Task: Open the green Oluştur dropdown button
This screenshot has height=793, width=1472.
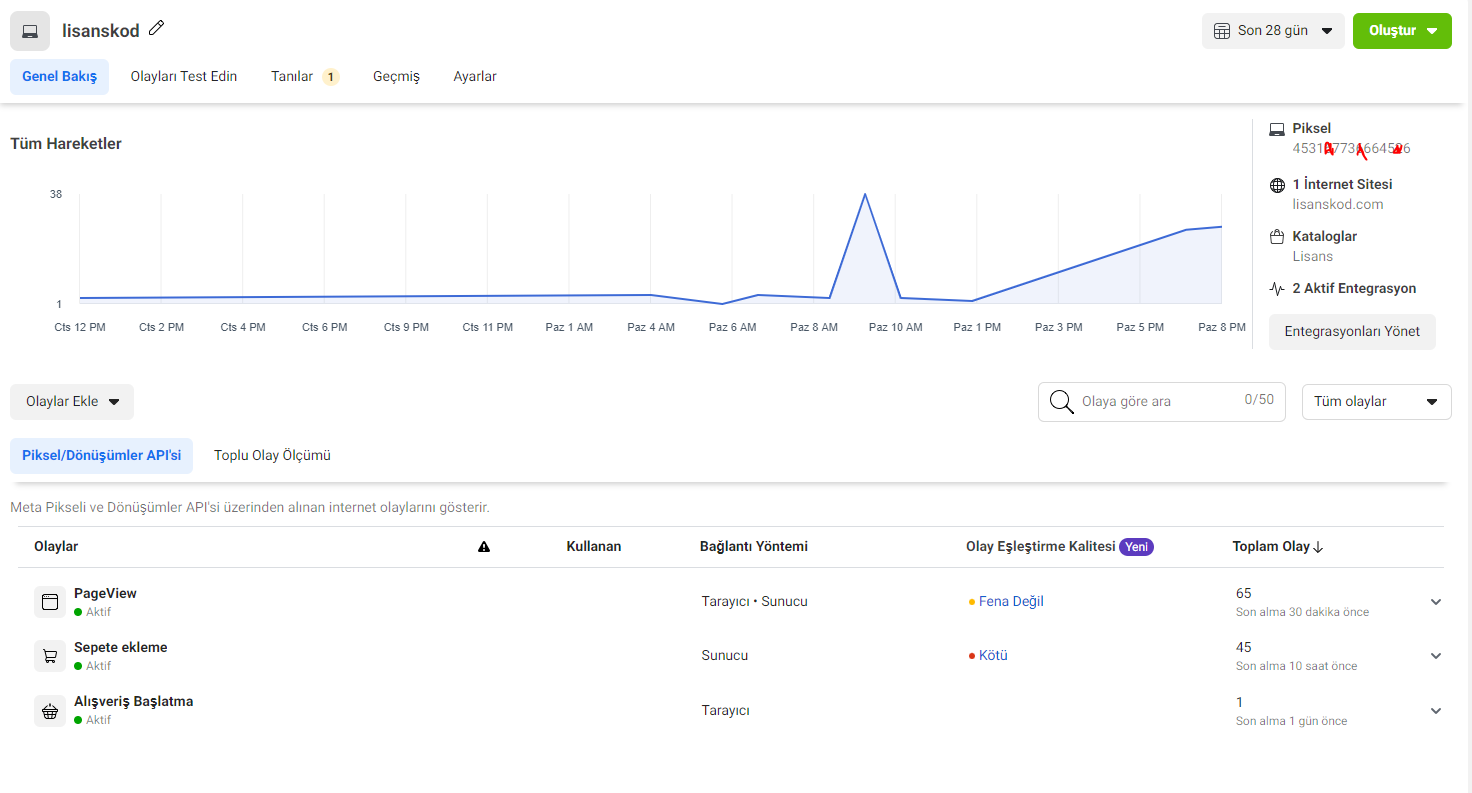Action: coord(1402,31)
